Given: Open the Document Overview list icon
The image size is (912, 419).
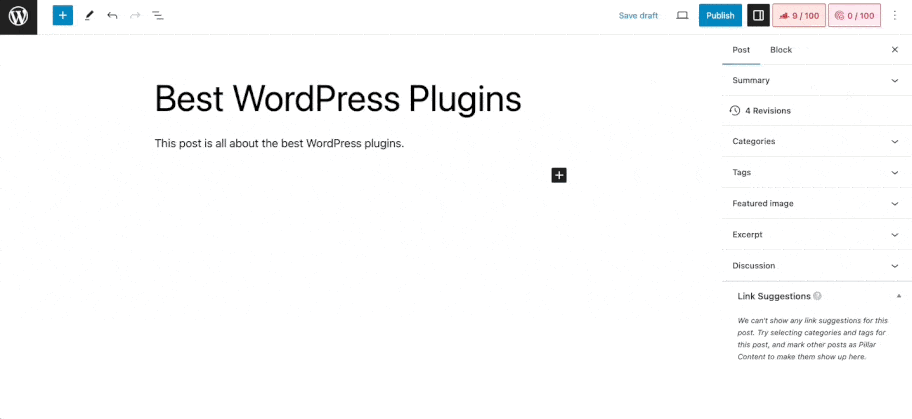Looking at the screenshot, I should [158, 16].
